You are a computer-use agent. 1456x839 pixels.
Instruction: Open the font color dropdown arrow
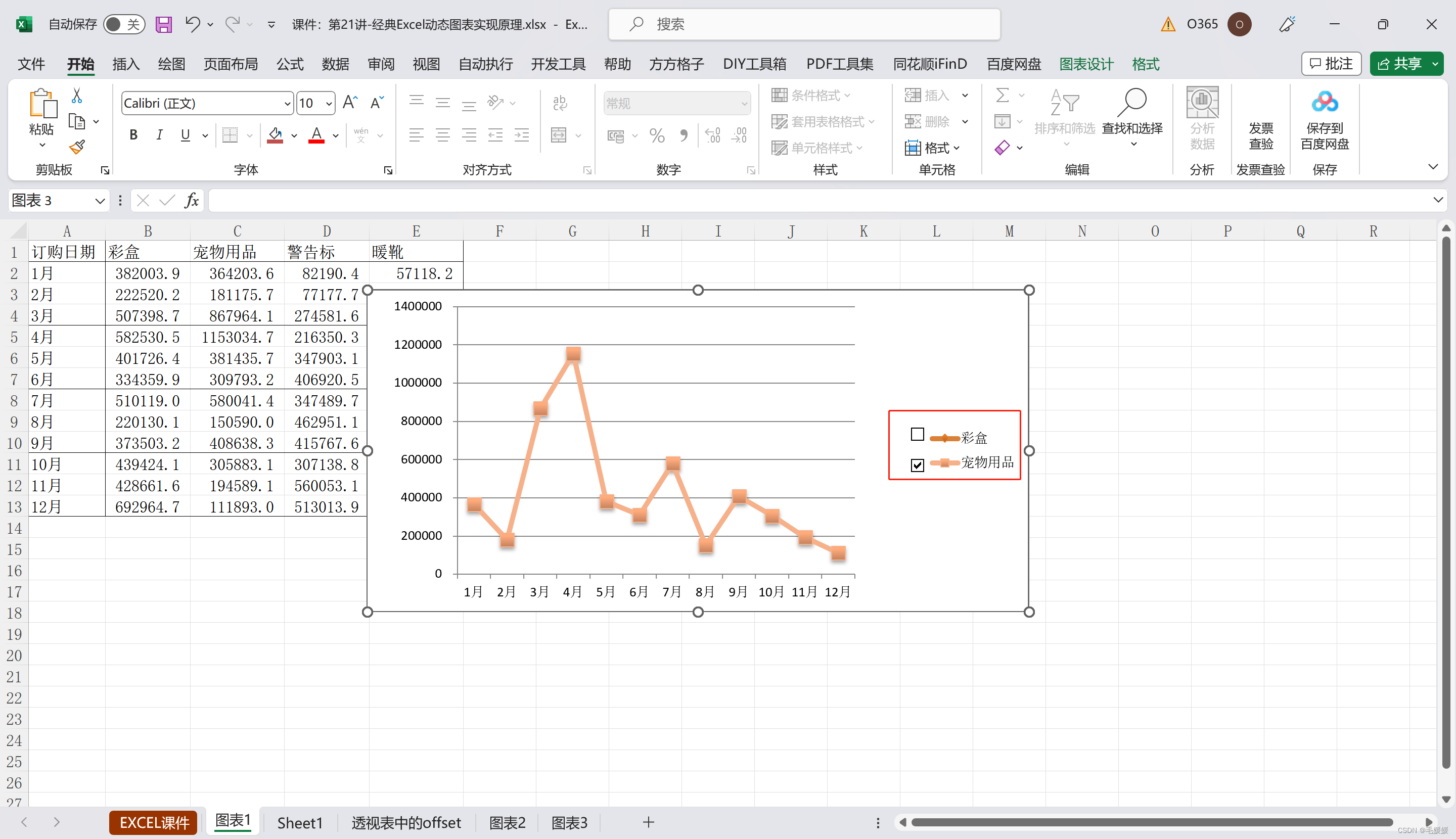(336, 135)
